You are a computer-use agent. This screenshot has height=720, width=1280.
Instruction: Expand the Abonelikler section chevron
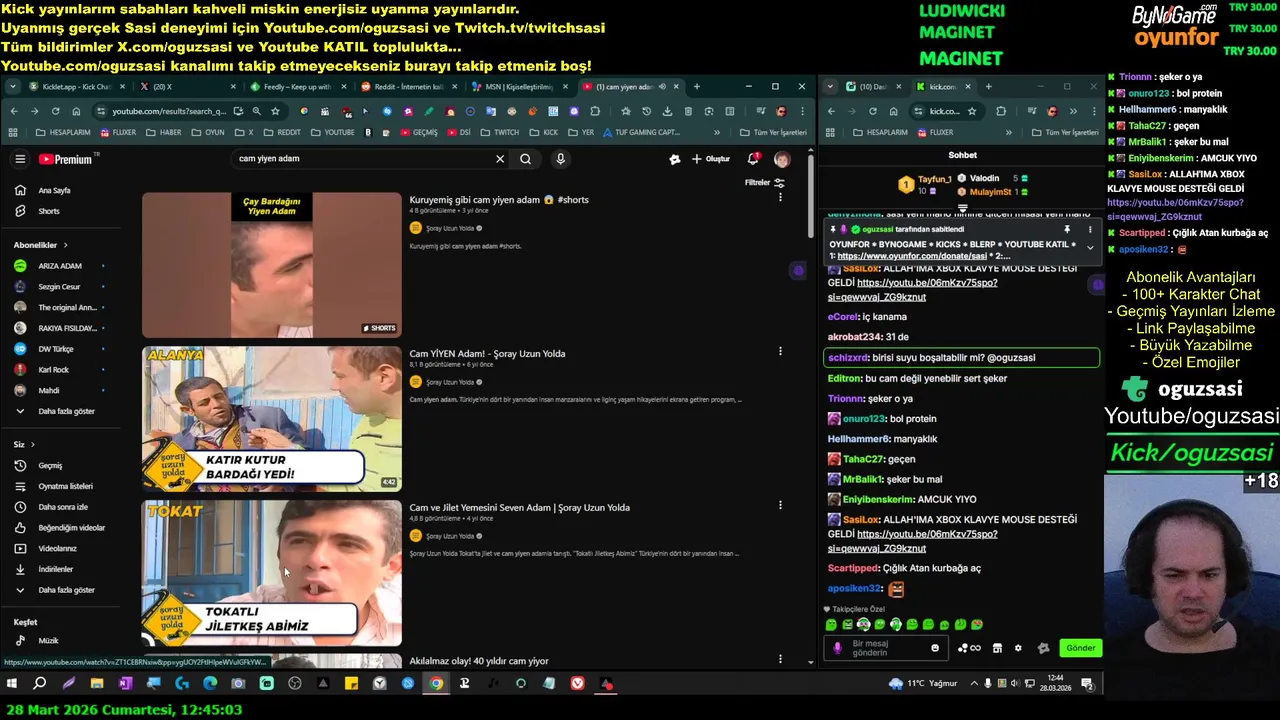point(66,245)
